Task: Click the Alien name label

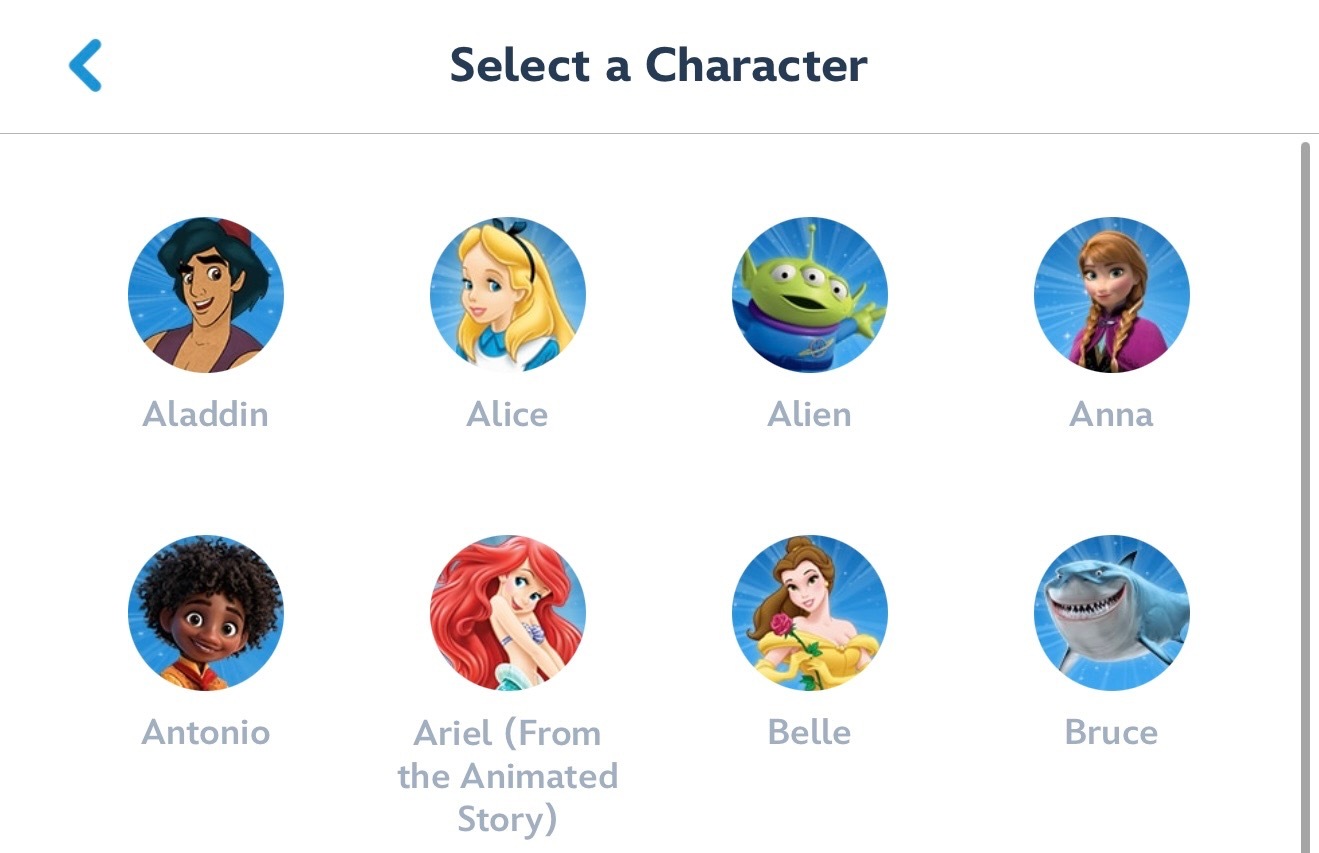Action: tap(809, 414)
